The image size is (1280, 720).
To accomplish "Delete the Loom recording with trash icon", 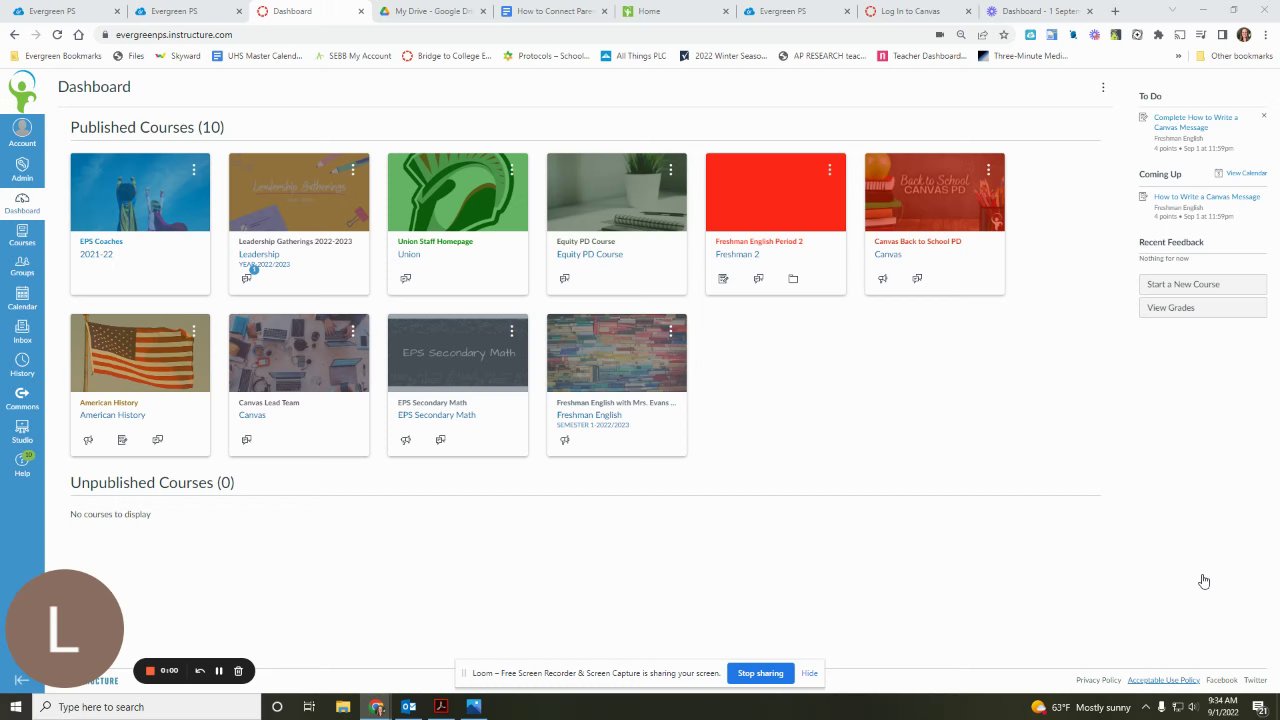I will click(238, 671).
